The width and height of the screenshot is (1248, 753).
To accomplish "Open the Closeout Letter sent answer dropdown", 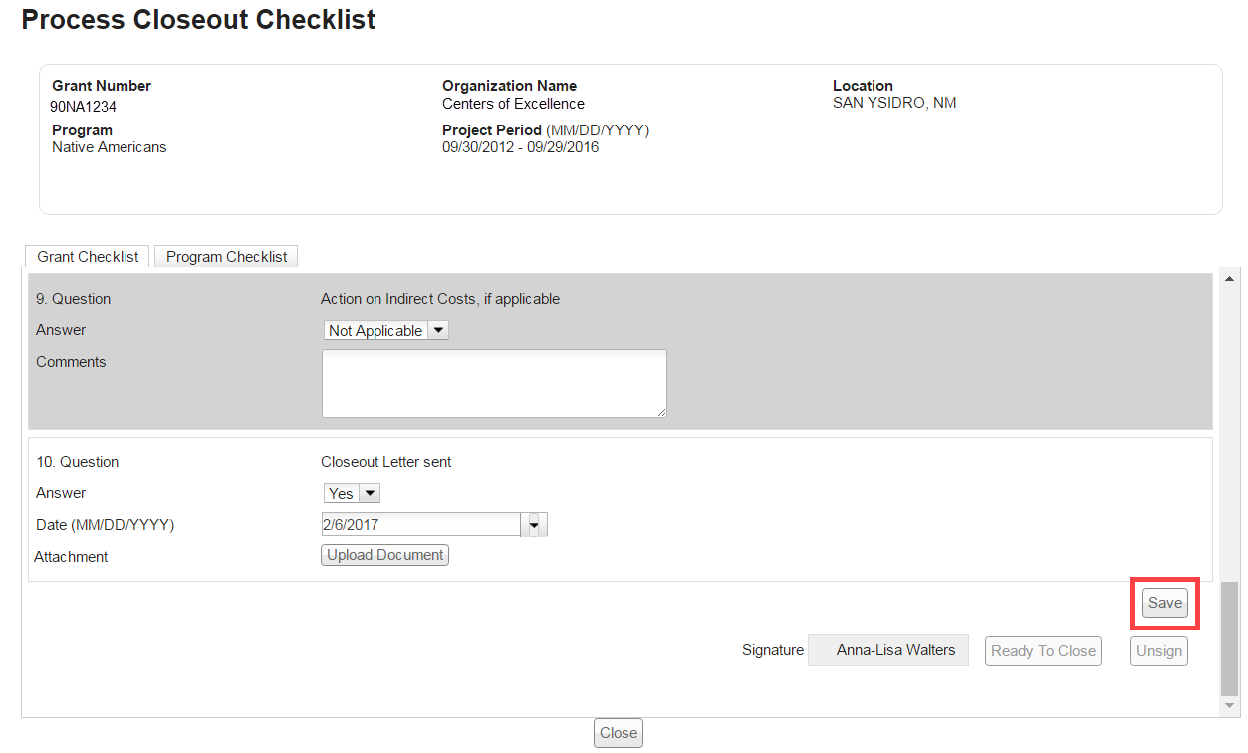I will pyautogui.click(x=370, y=494).
